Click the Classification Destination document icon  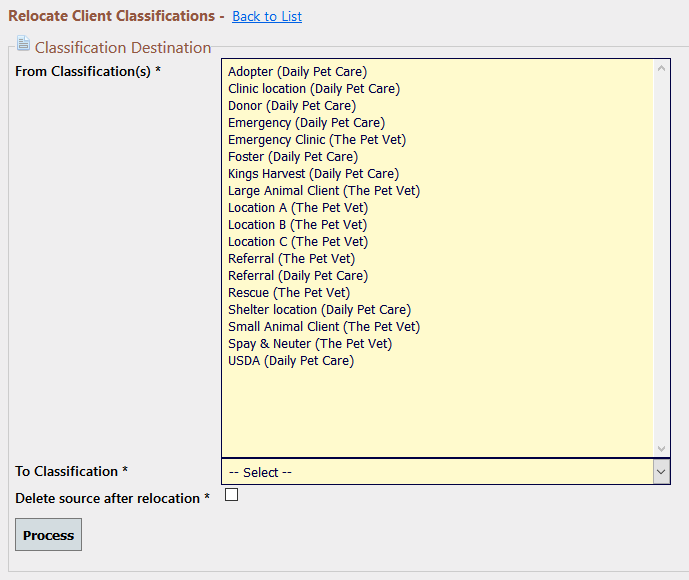(x=23, y=43)
